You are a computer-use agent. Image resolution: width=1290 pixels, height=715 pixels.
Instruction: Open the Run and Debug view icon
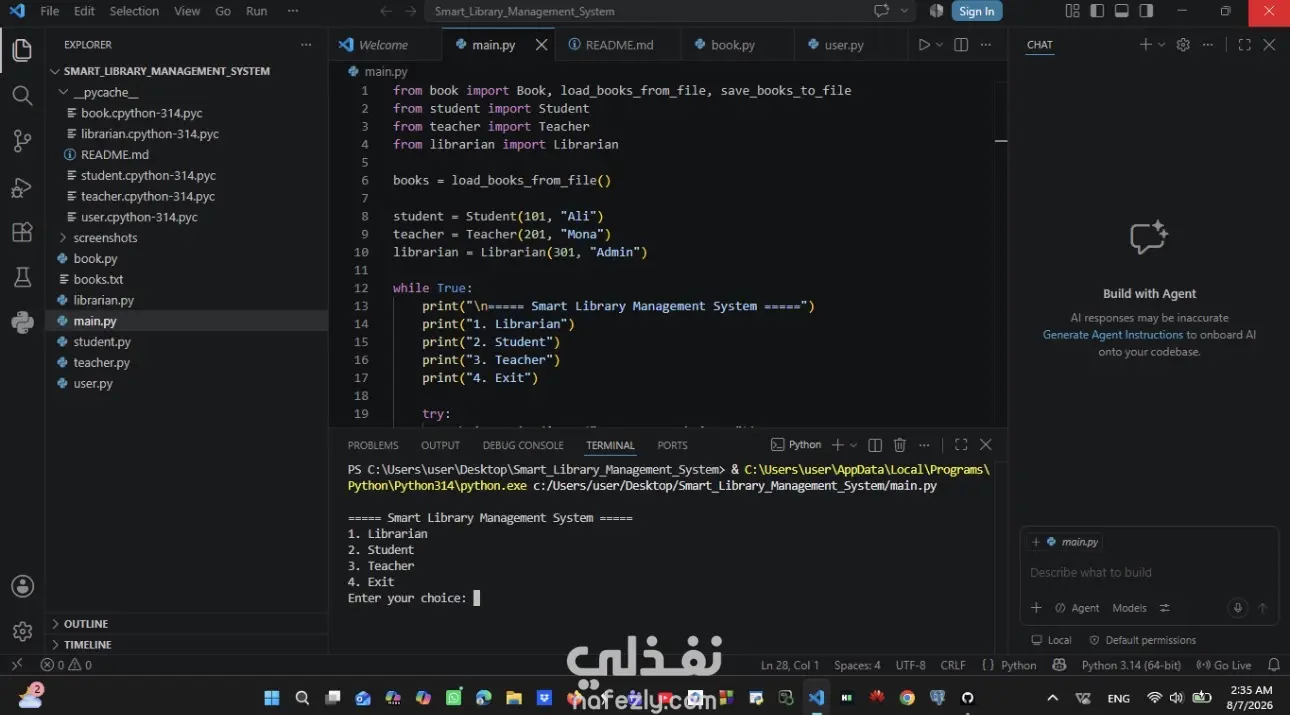pyautogui.click(x=22, y=187)
